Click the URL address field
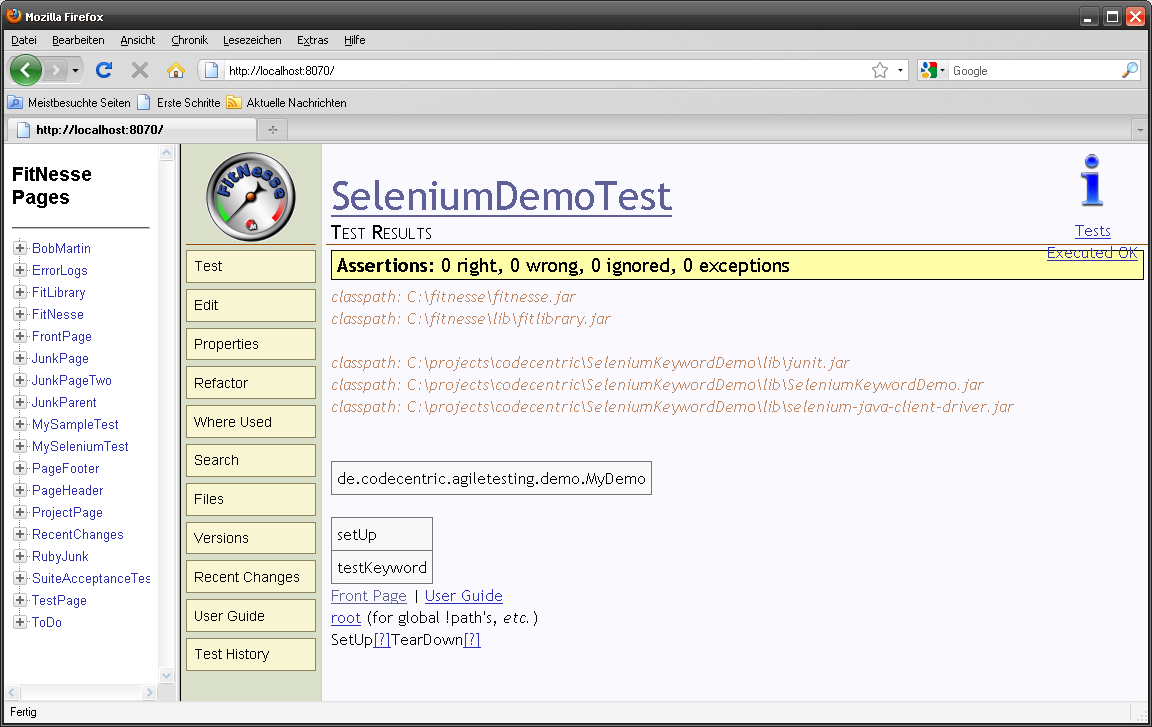The image size is (1152, 727). point(546,70)
